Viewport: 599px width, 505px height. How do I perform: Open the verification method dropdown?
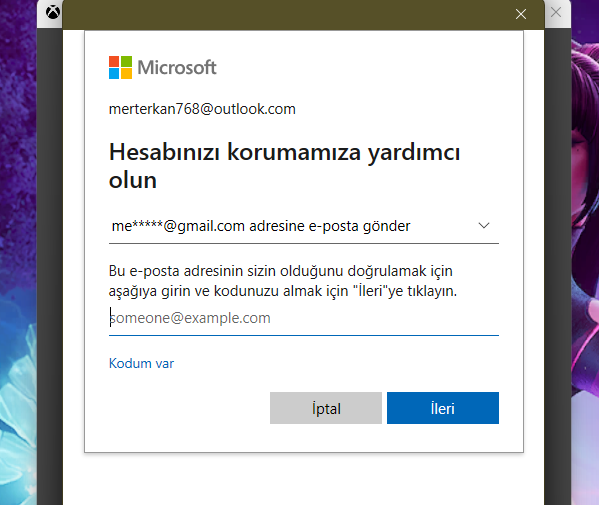click(x=304, y=226)
